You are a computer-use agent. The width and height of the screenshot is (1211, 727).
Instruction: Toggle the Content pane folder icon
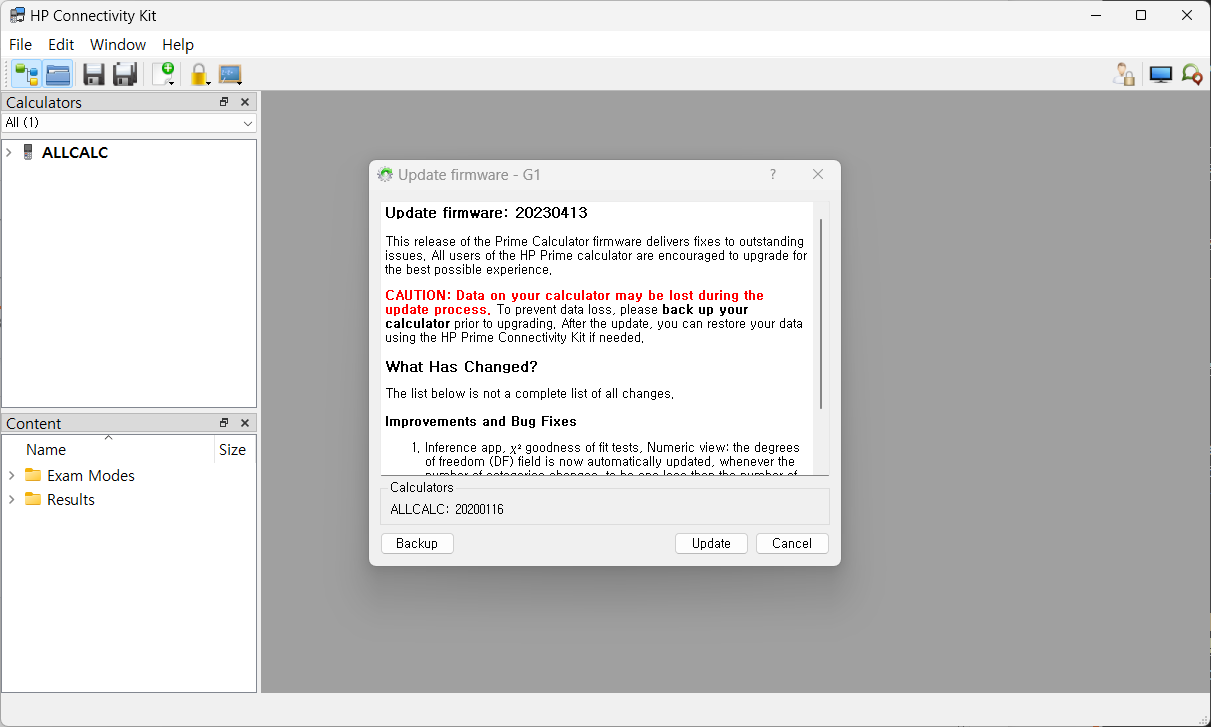(58, 74)
